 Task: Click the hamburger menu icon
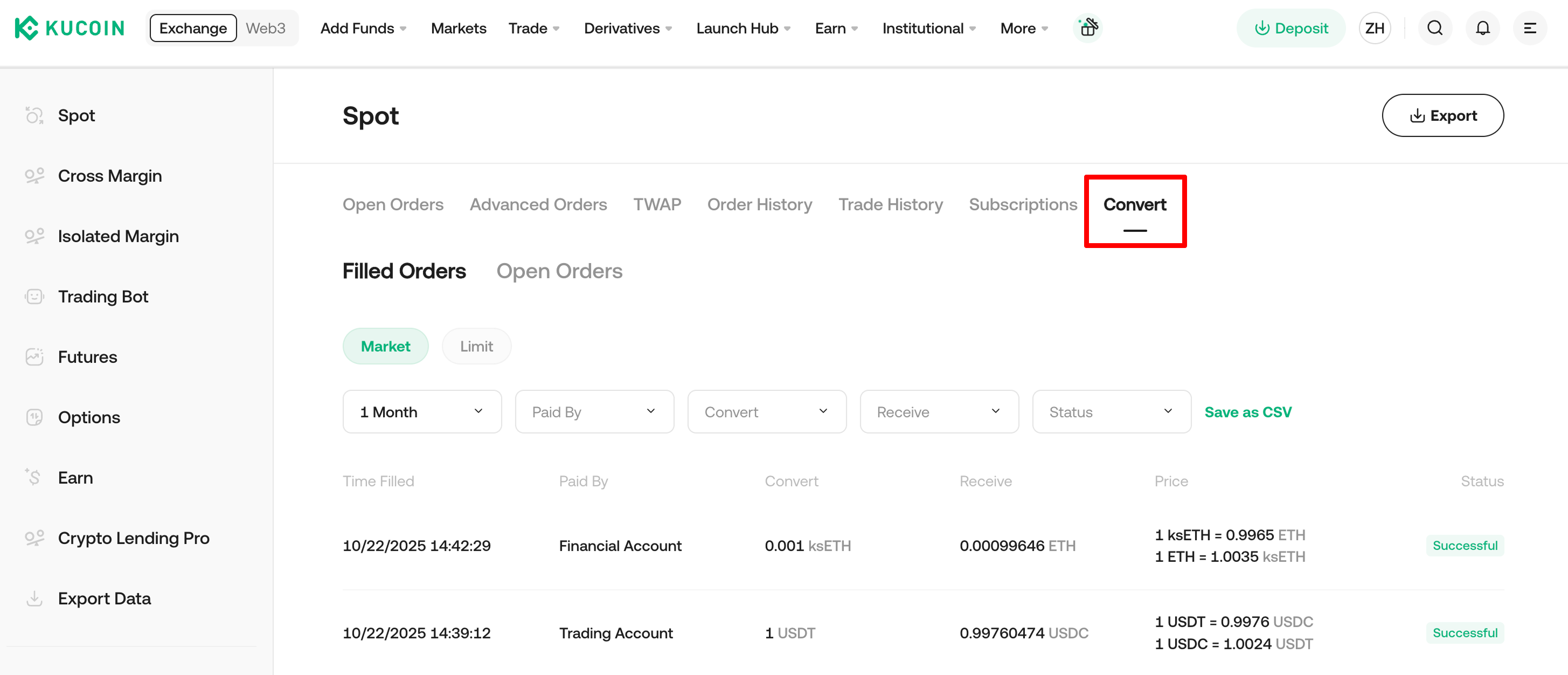[1530, 28]
